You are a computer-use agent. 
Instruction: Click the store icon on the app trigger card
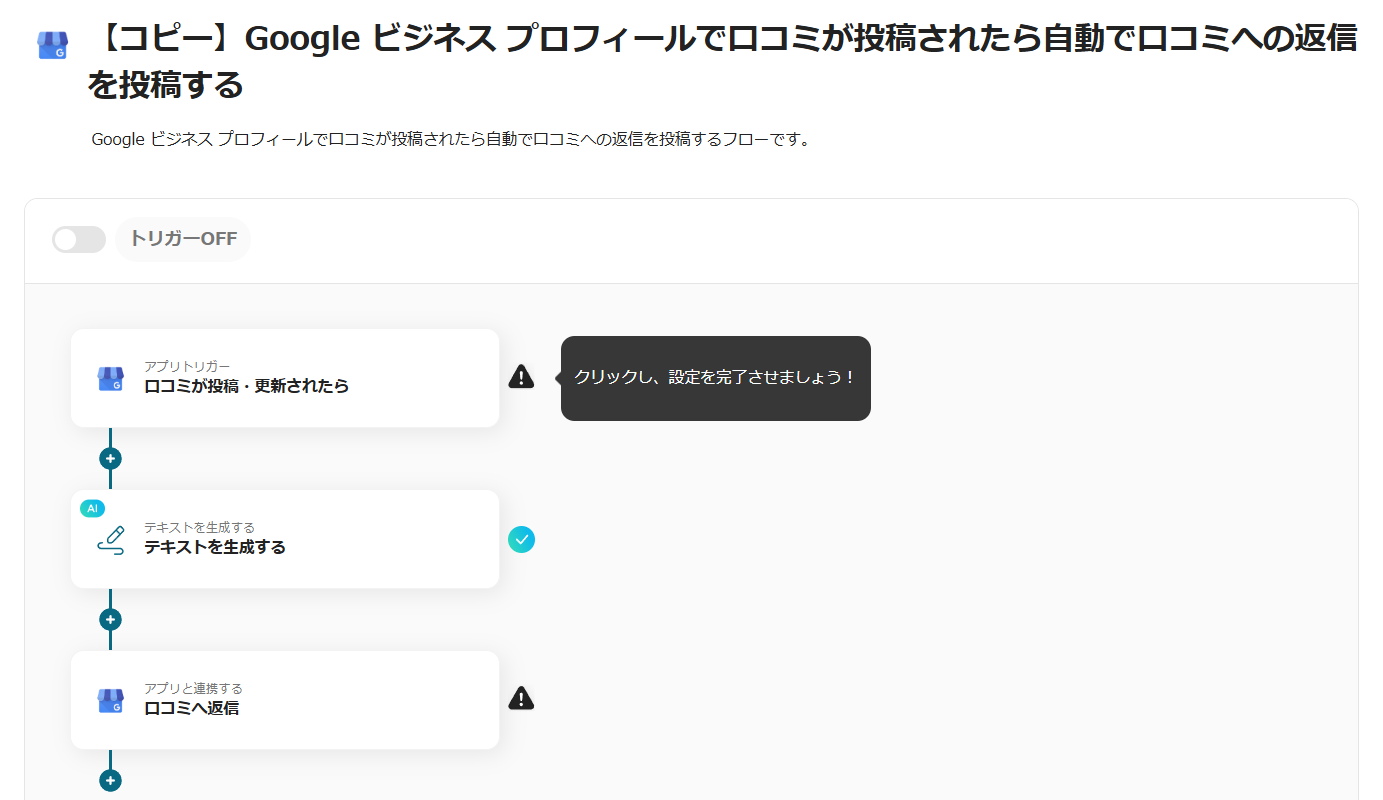[x=110, y=378]
